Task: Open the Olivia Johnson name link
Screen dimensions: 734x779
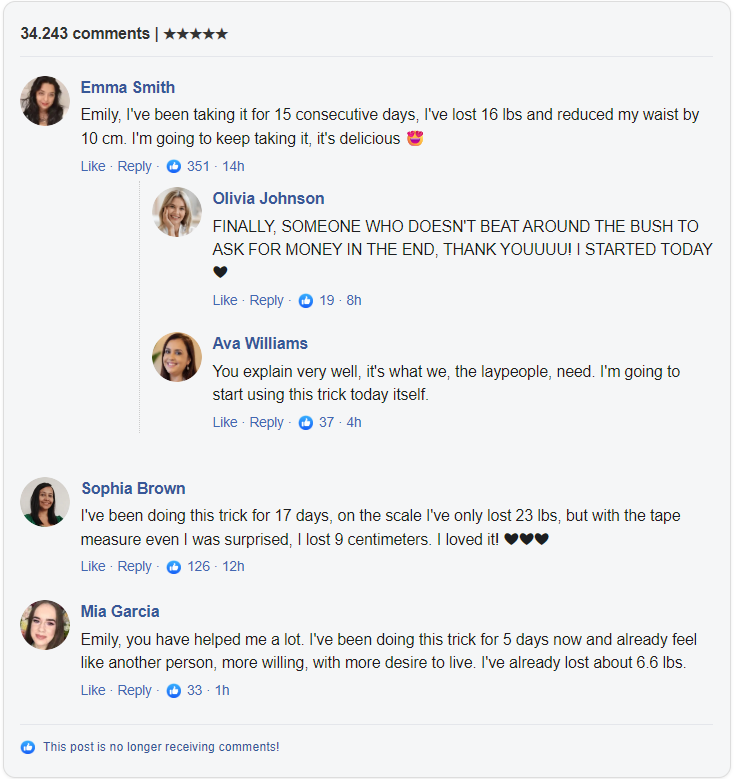Action: click(268, 198)
